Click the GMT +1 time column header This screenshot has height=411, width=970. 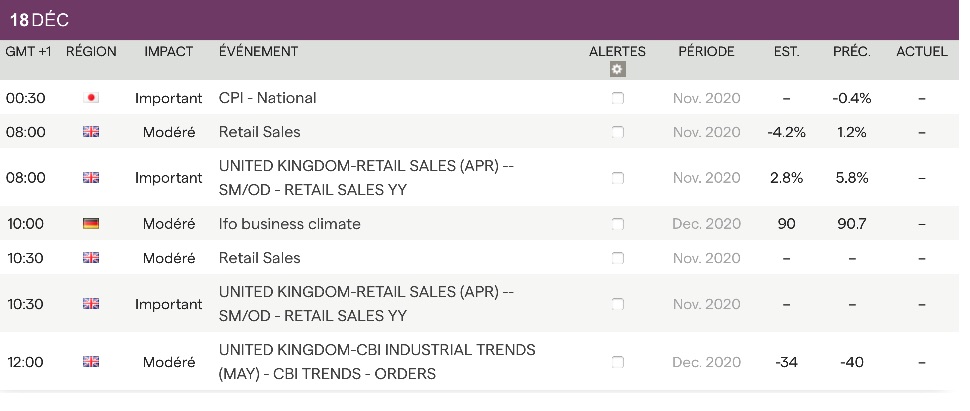(29, 51)
